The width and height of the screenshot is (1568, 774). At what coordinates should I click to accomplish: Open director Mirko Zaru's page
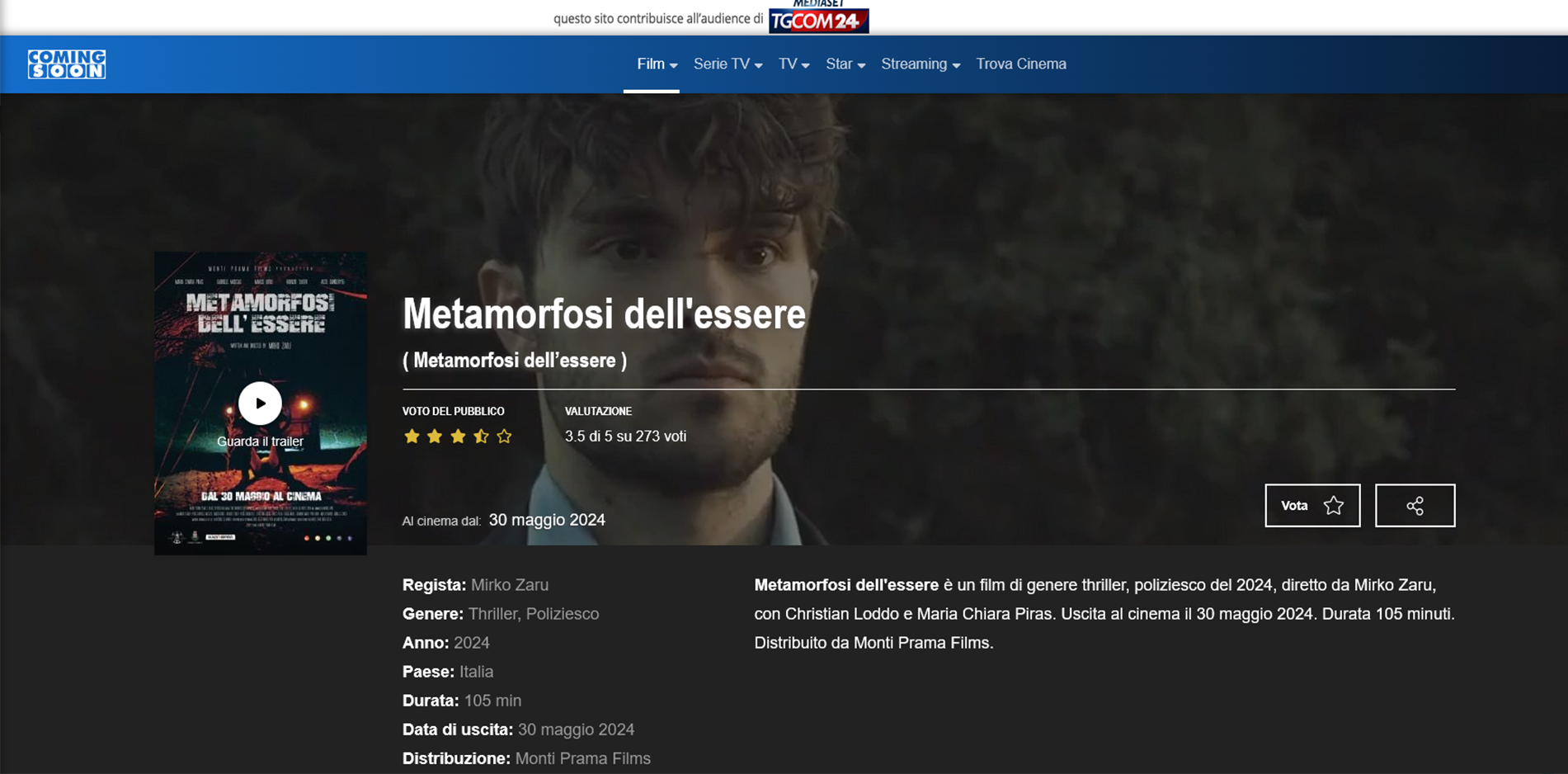point(510,585)
